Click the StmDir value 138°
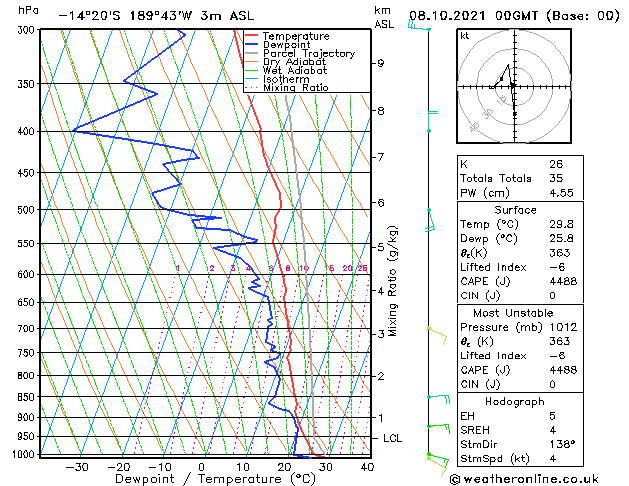The width and height of the screenshot is (629, 486). (562, 444)
